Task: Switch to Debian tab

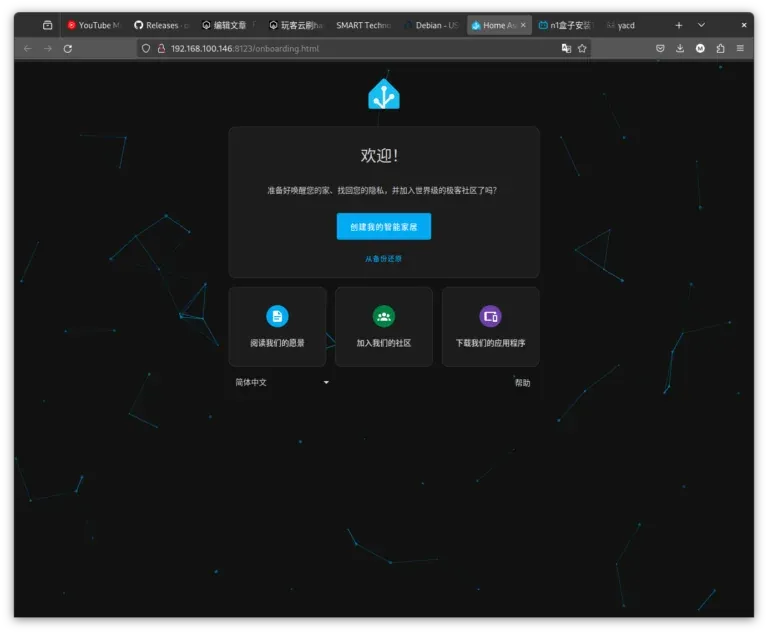Action: click(431, 25)
